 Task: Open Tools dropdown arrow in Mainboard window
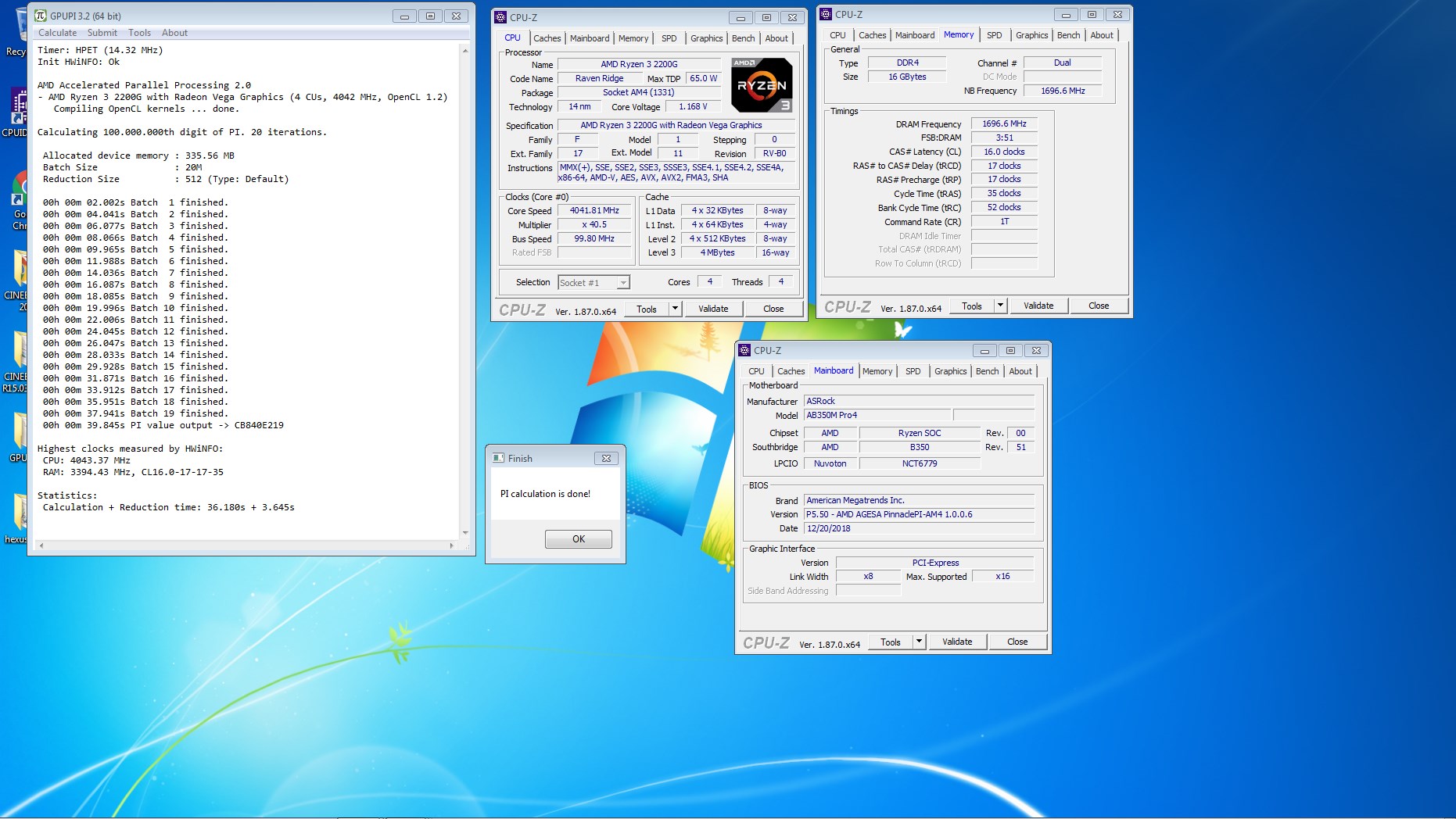(919, 642)
